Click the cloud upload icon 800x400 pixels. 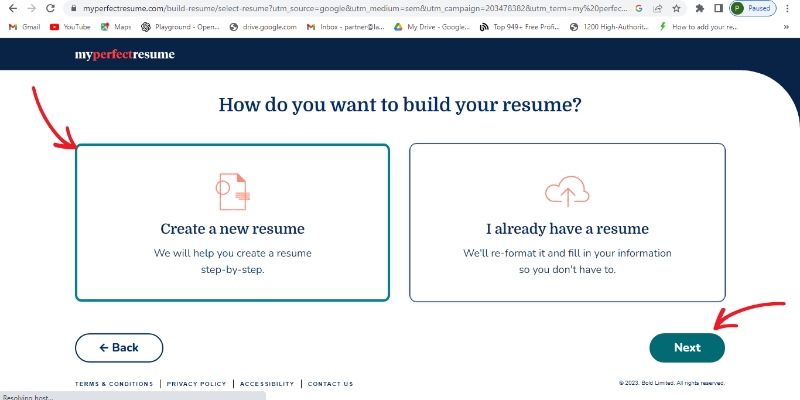tap(566, 190)
